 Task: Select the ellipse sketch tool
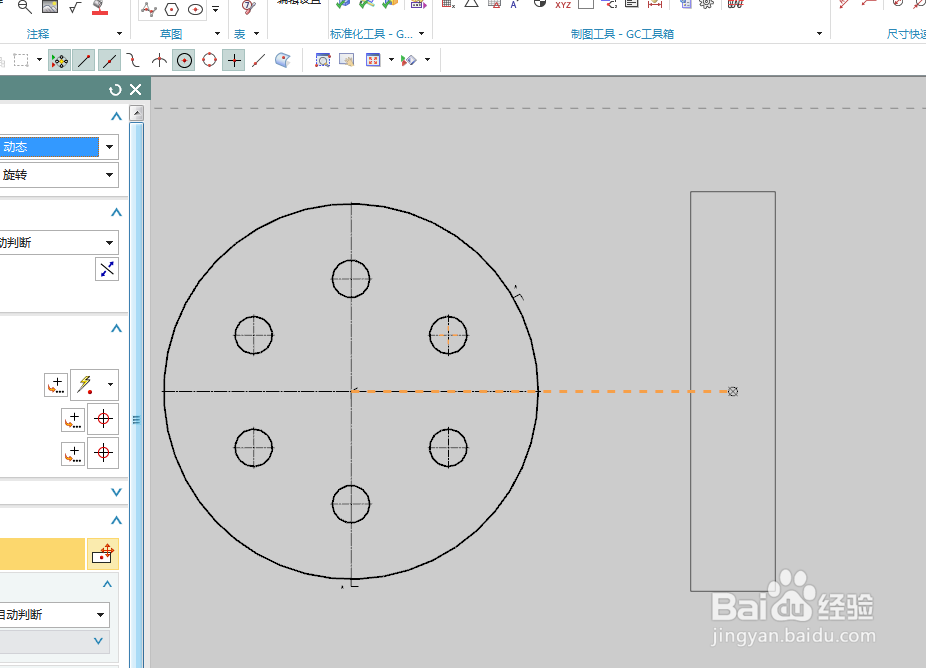click(x=195, y=9)
